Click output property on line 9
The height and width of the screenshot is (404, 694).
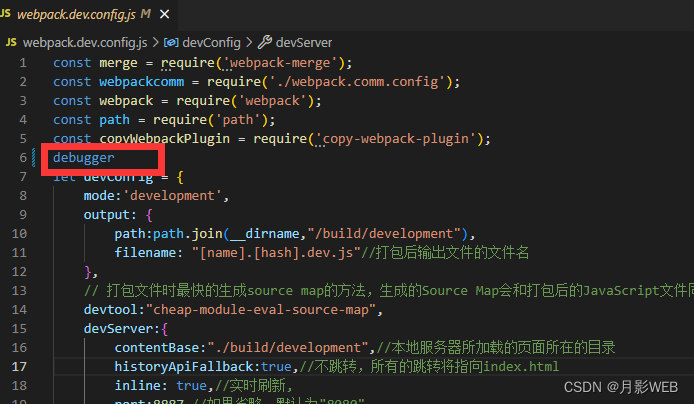[x=107, y=215]
